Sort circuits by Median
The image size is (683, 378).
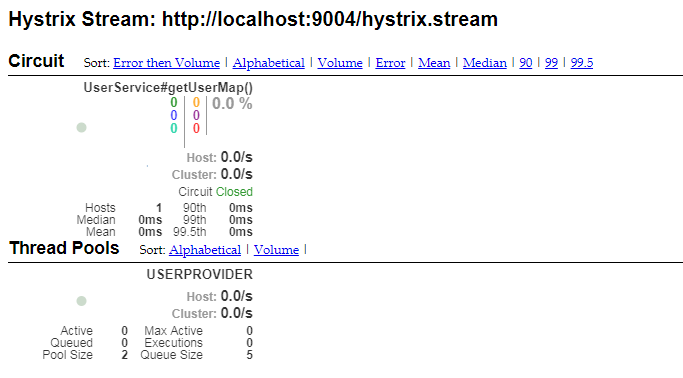point(484,63)
